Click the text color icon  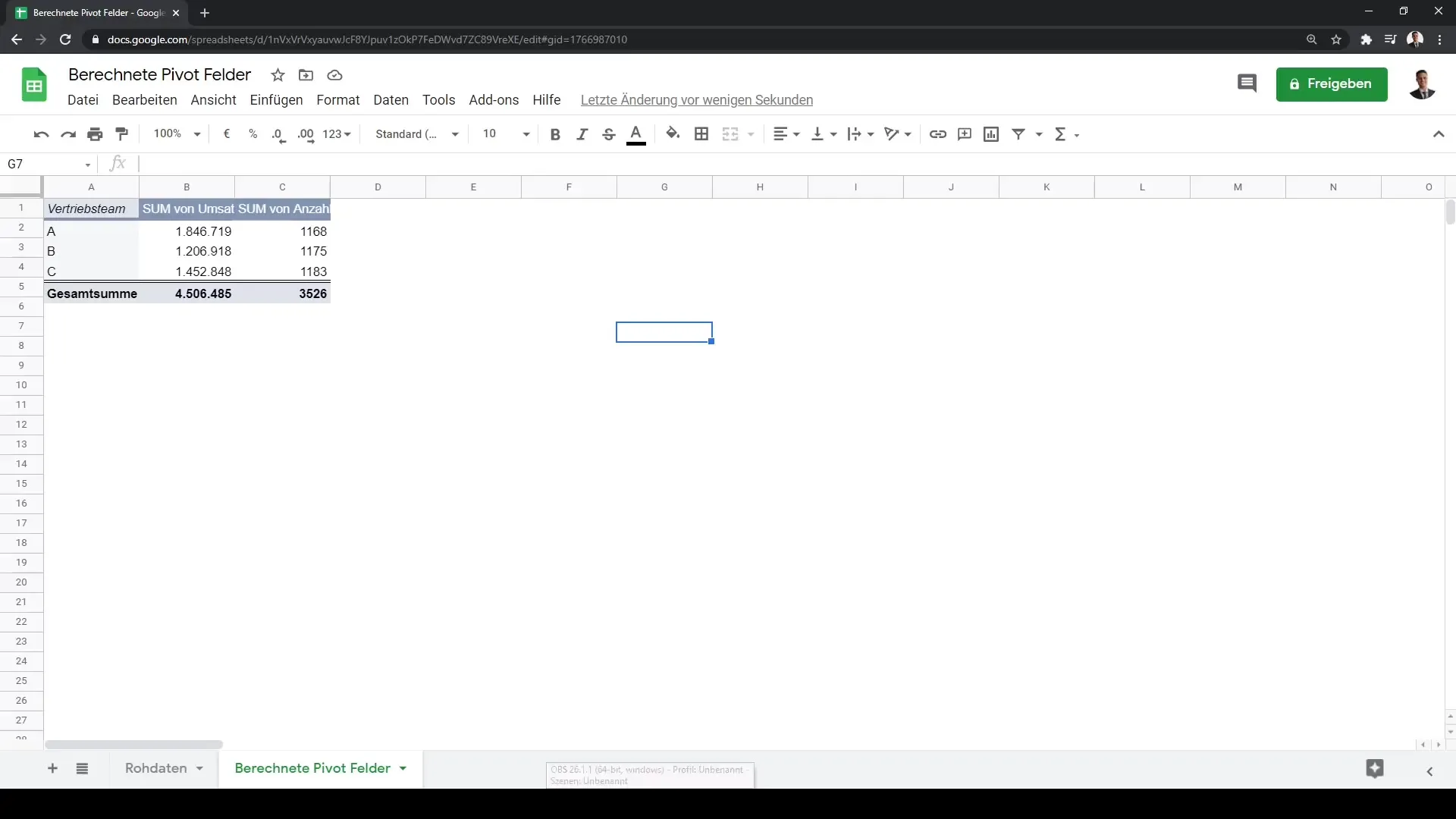point(636,133)
